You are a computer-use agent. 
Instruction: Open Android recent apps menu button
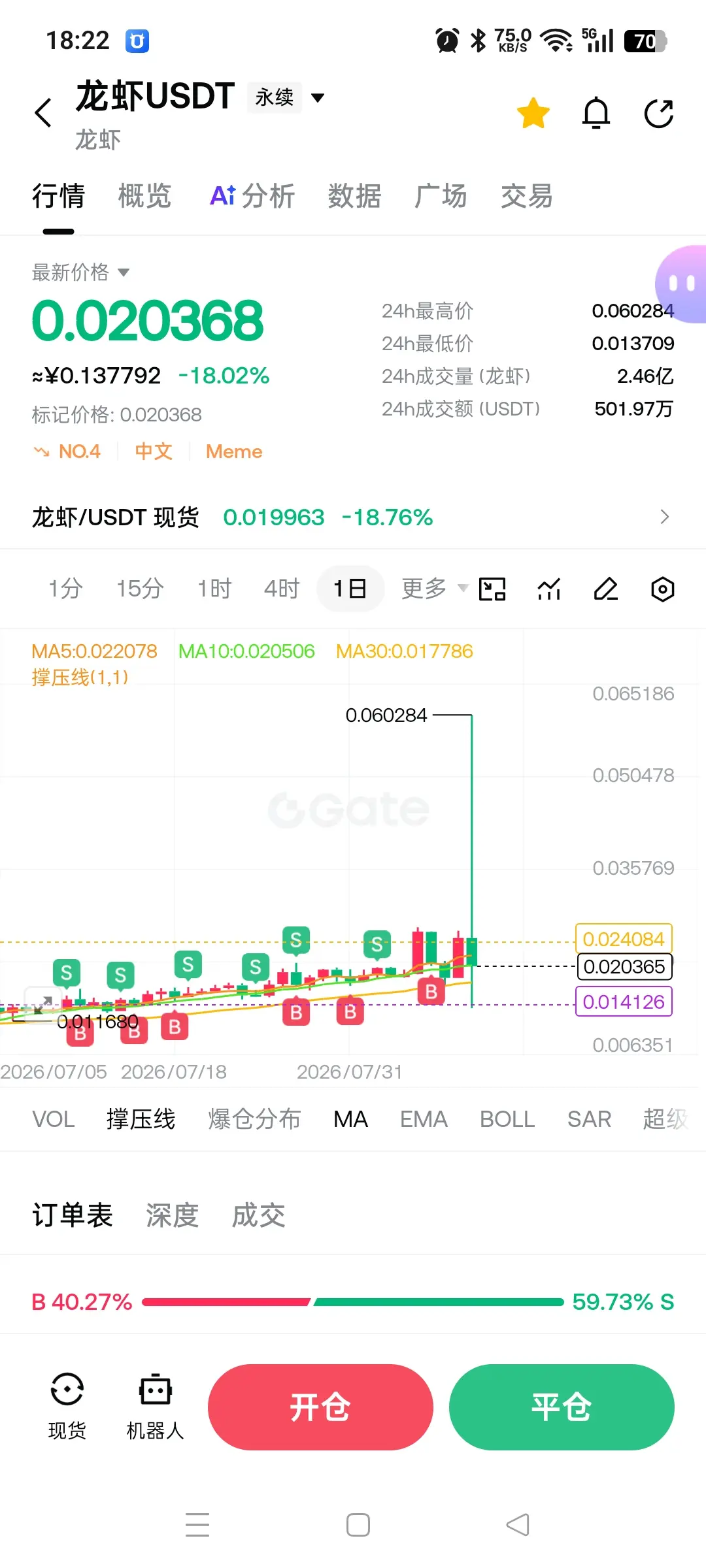(197, 1525)
